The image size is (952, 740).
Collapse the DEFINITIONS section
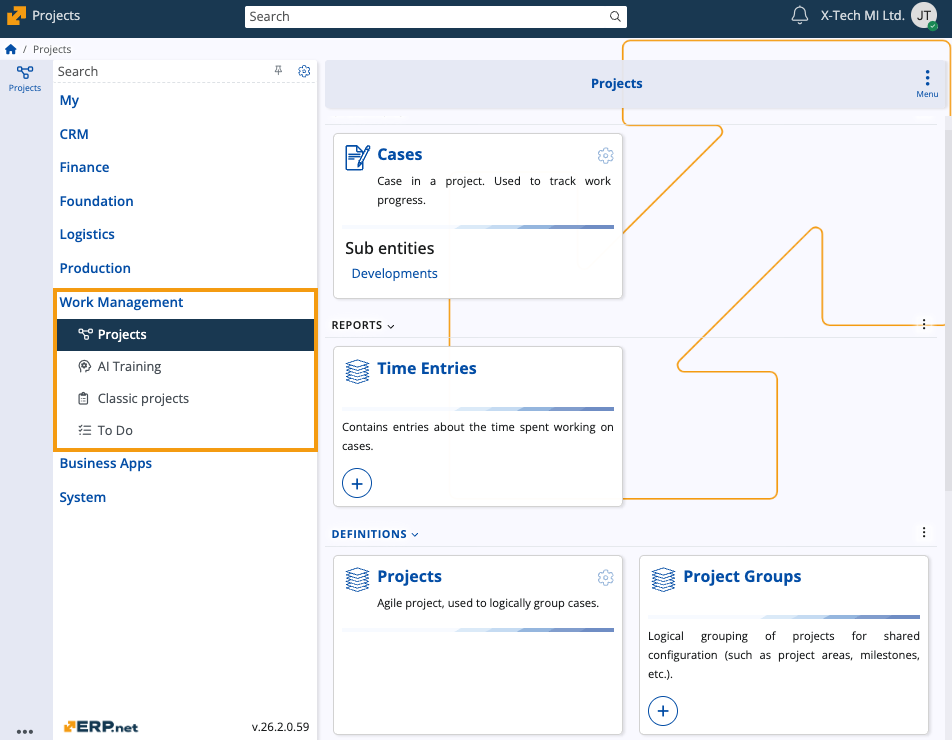pyautogui.click(x=375, y=534)
